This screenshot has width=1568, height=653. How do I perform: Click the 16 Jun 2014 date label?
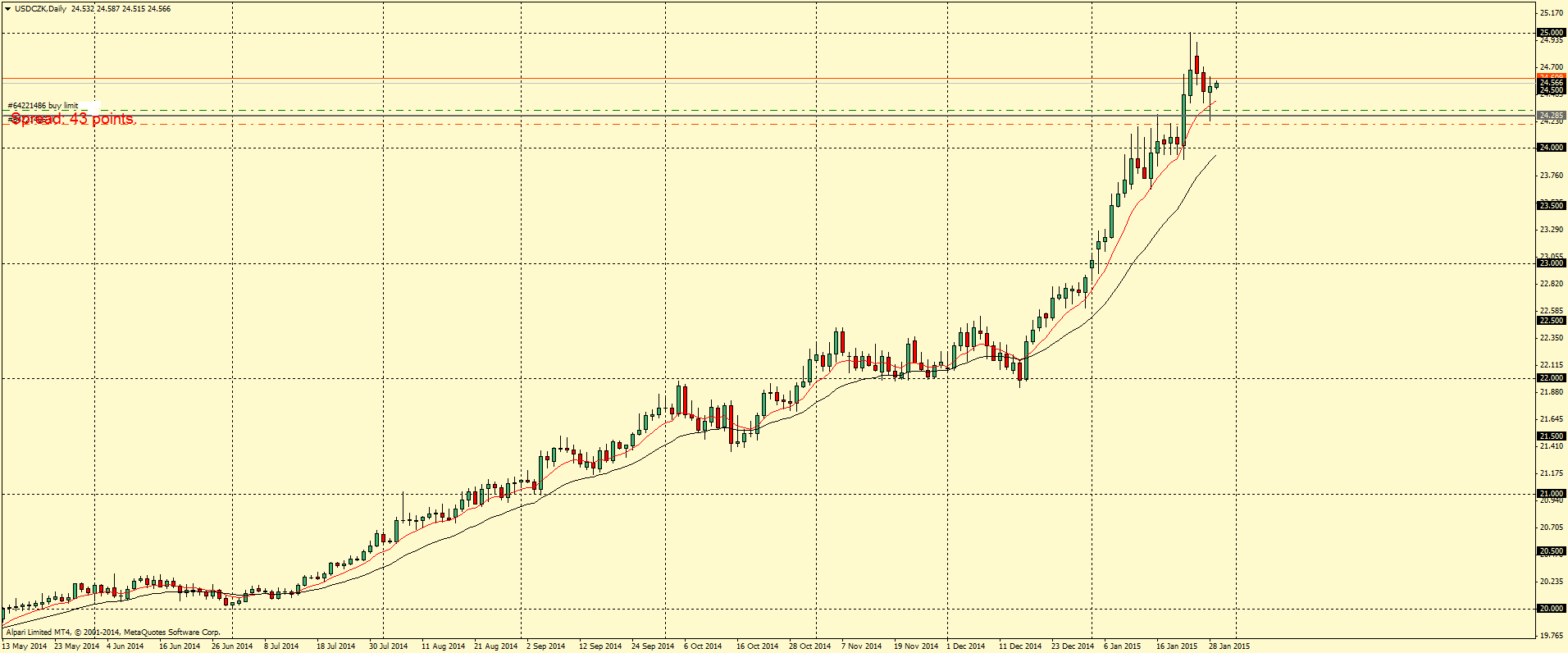coord(180,646)
